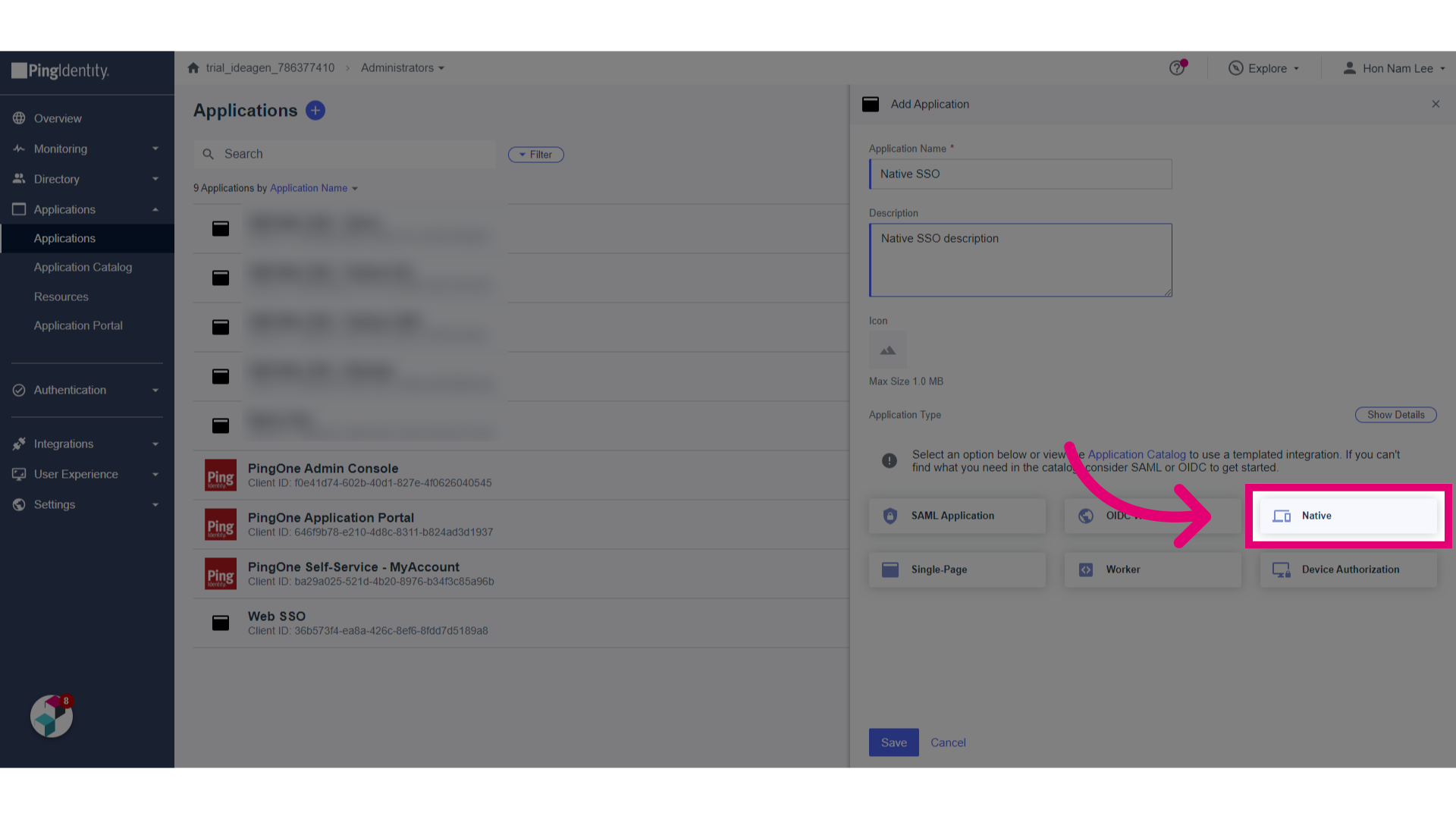Click the Settings globe icon
The width and height of the screenshot is (1456, 819).
click(19, 504)
